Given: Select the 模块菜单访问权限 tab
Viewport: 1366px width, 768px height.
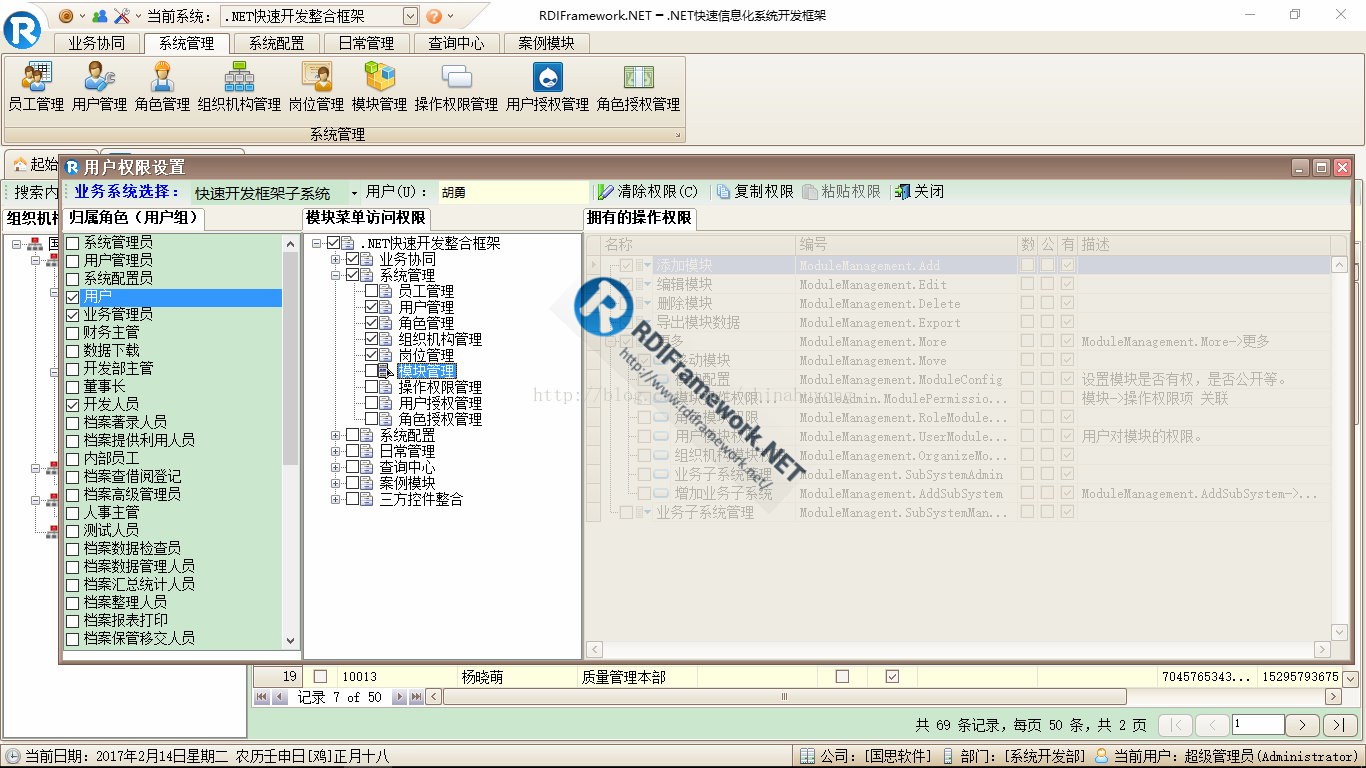Looking at the screenshot, I should tap(366, 218).
